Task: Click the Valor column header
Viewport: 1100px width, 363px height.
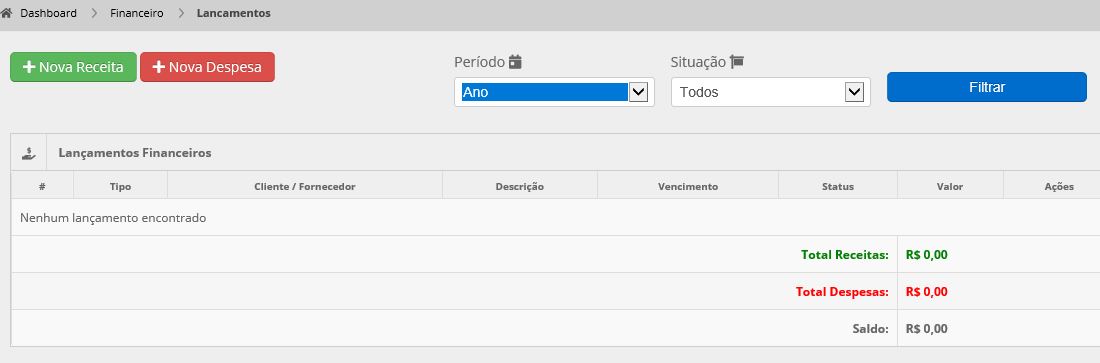Action: click(950, 187)
